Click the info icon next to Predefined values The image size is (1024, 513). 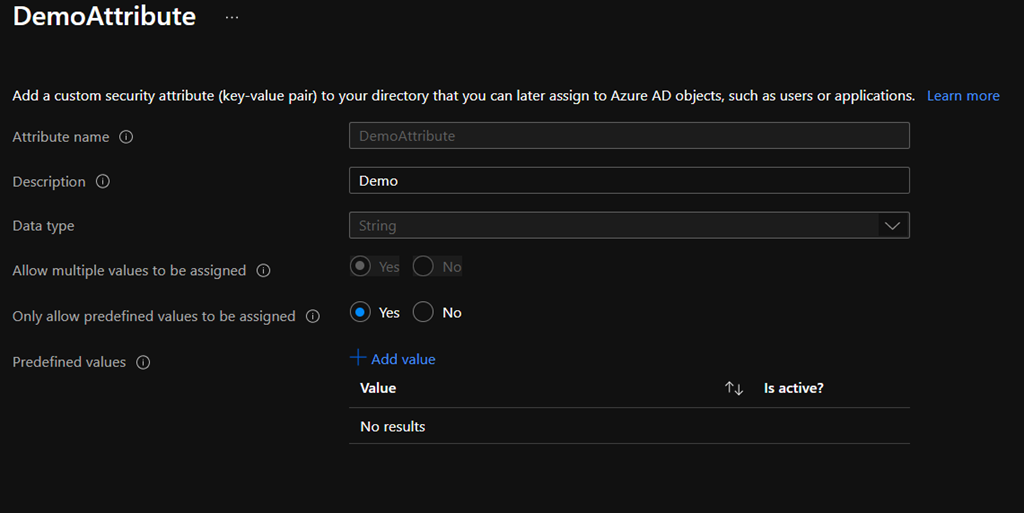pyautogui.click(x=143, y=363)
